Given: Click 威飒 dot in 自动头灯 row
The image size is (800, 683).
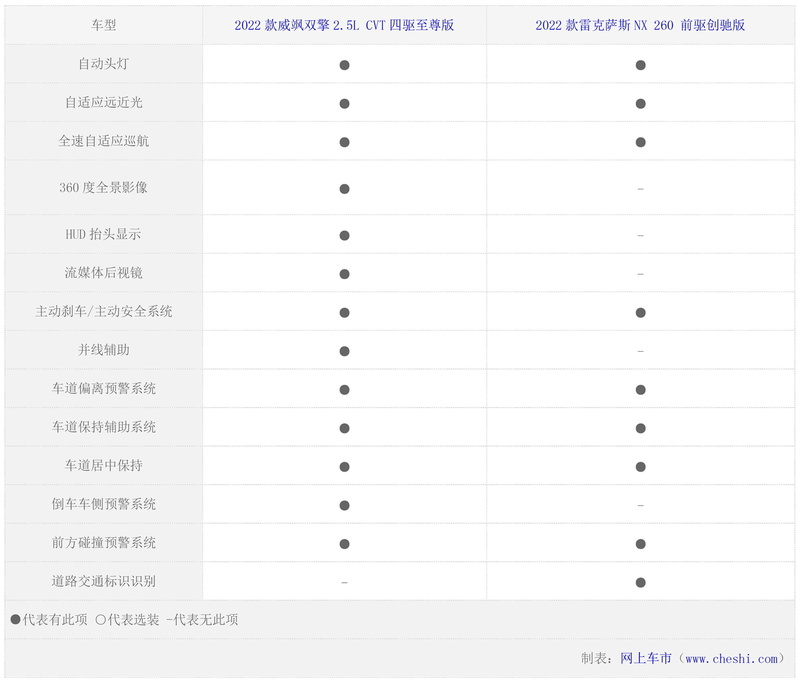Looking at the screenshot, I should click(344, 65).
